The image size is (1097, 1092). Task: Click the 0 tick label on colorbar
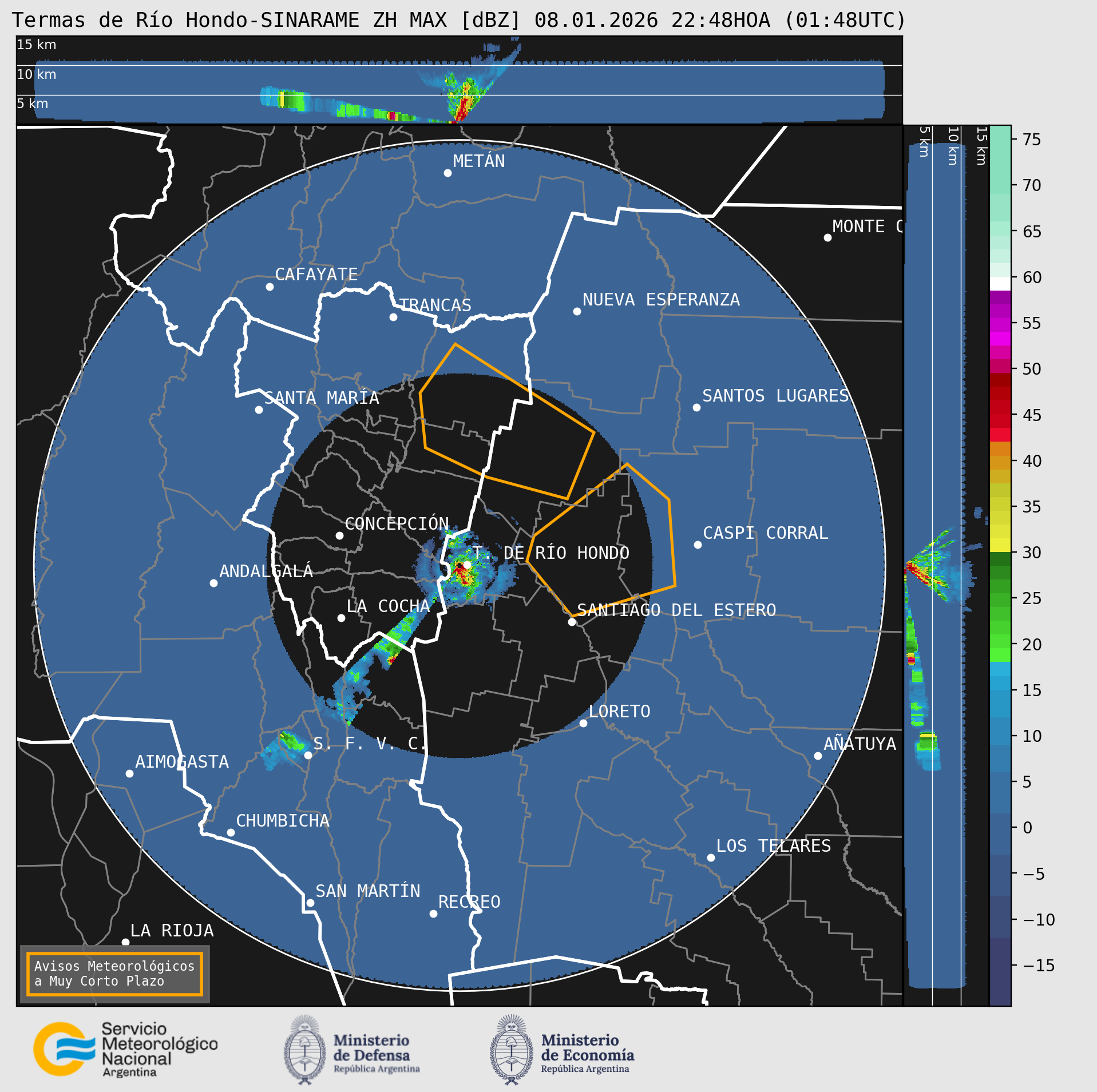tap(1027, 828)
